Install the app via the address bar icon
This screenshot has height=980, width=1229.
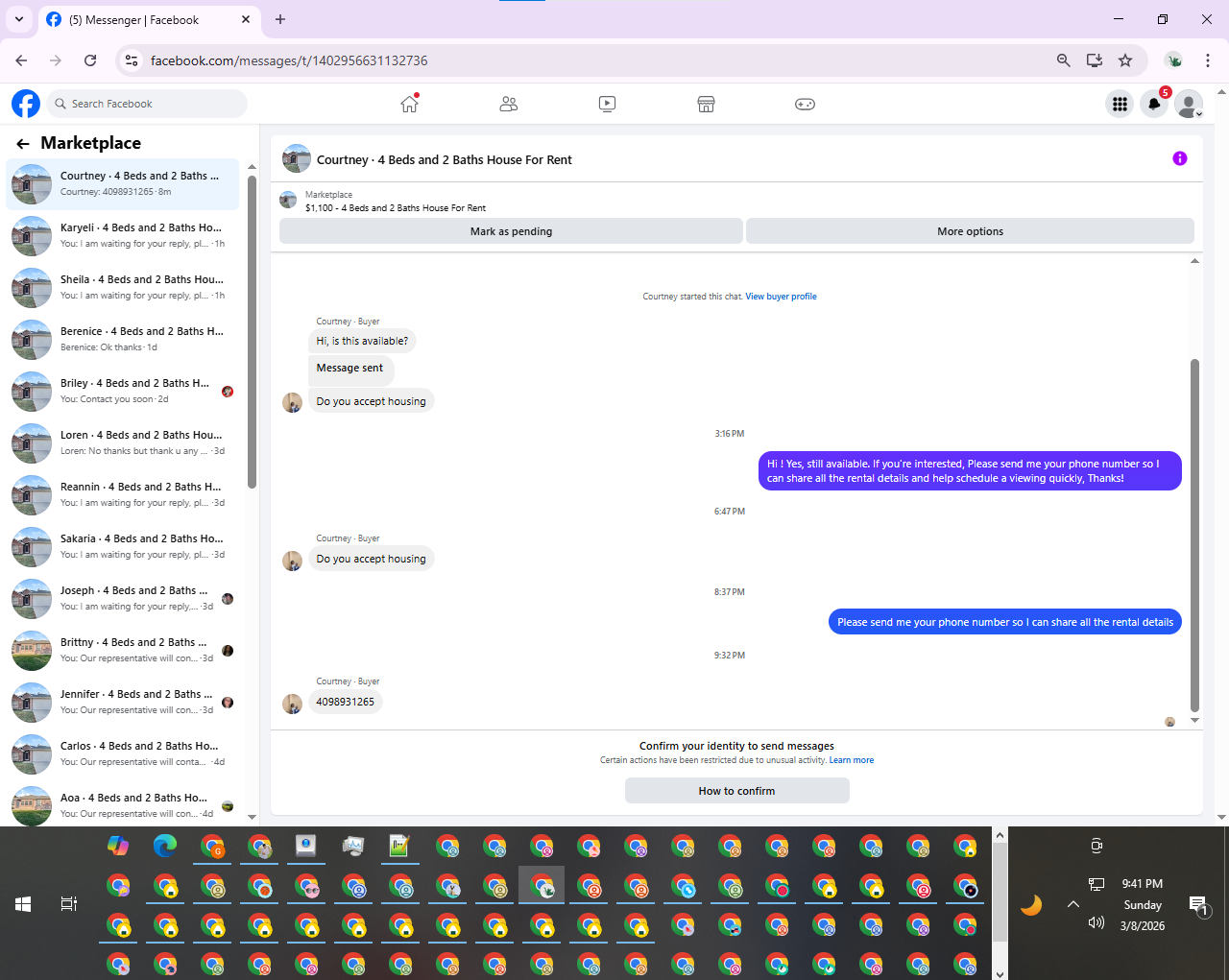coord(1094,60)
